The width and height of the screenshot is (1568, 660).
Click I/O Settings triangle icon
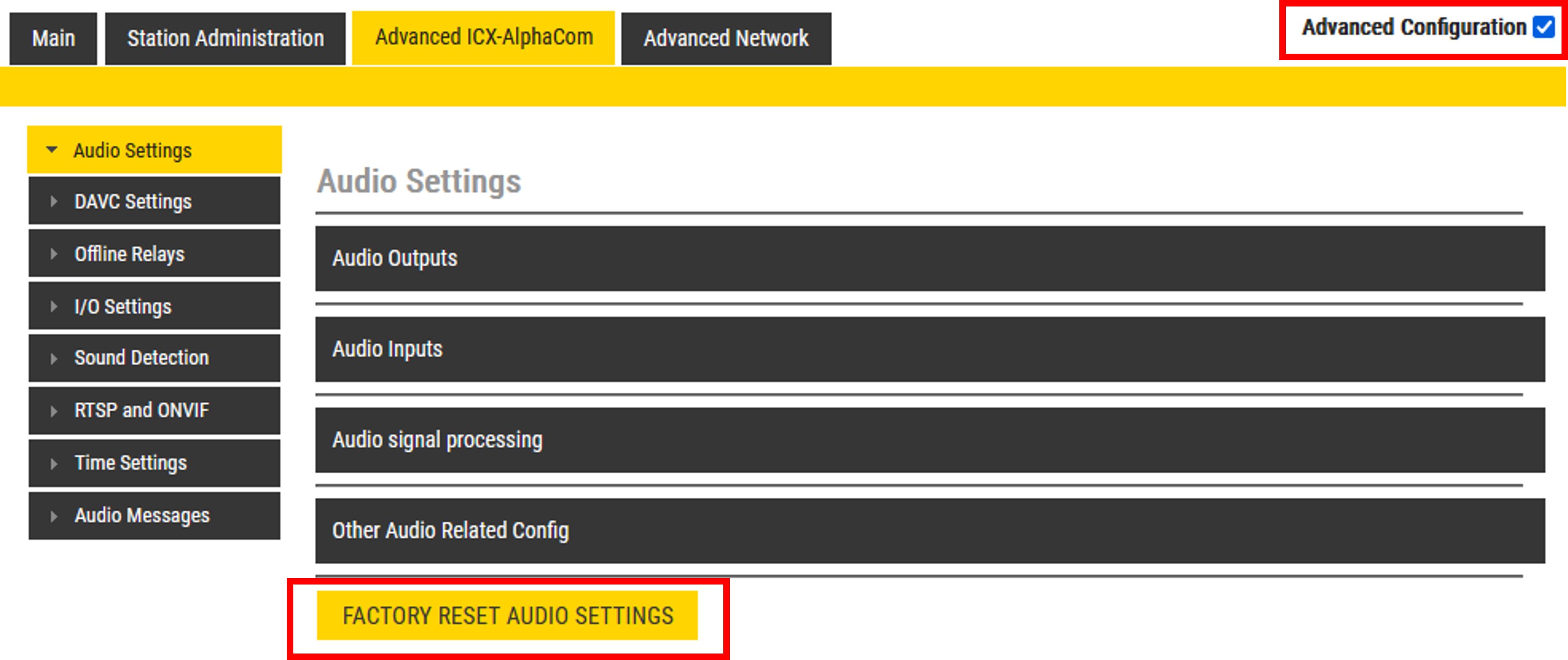[x=54, y=307]
